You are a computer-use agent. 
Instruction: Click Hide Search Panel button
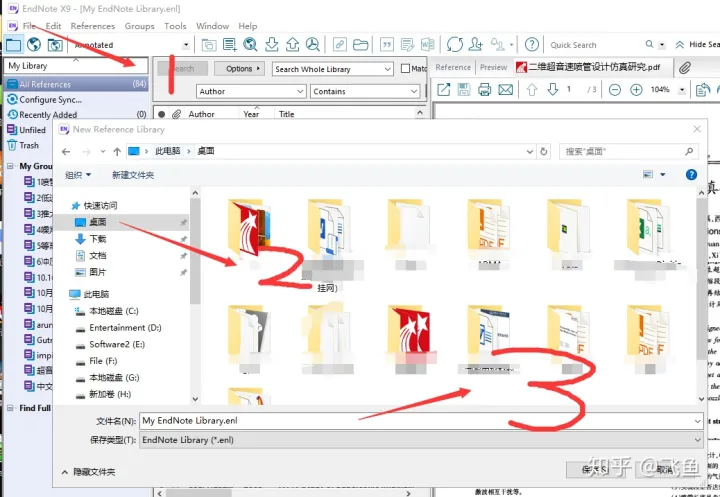pyautogui.click(x=697, y=45)
